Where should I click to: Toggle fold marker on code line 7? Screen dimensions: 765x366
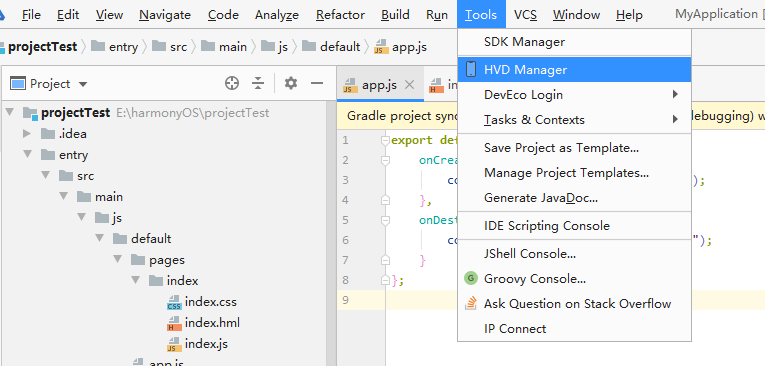click(x=385, y=260)
